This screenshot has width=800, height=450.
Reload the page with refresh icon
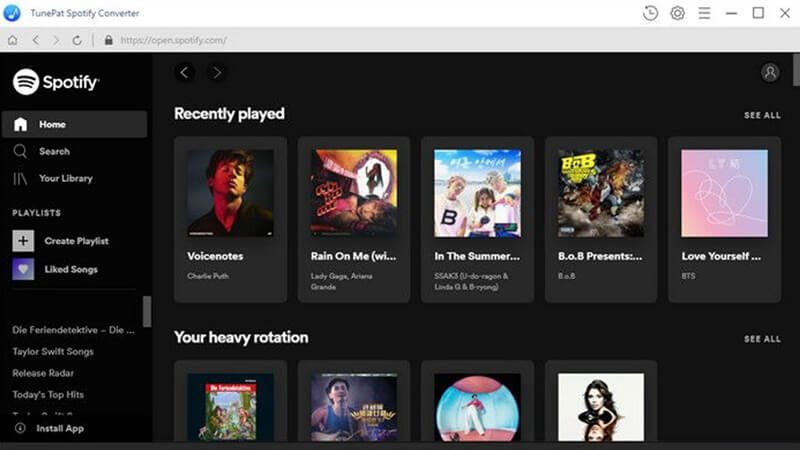click(77, 40)
